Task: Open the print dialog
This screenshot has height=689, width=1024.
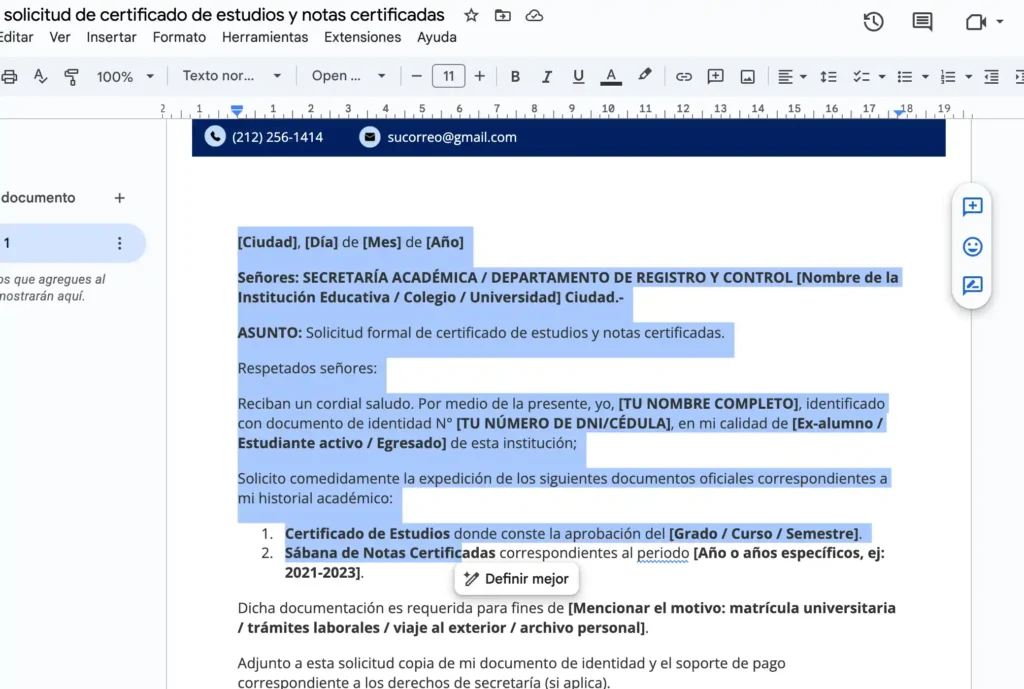Action: 9,76
